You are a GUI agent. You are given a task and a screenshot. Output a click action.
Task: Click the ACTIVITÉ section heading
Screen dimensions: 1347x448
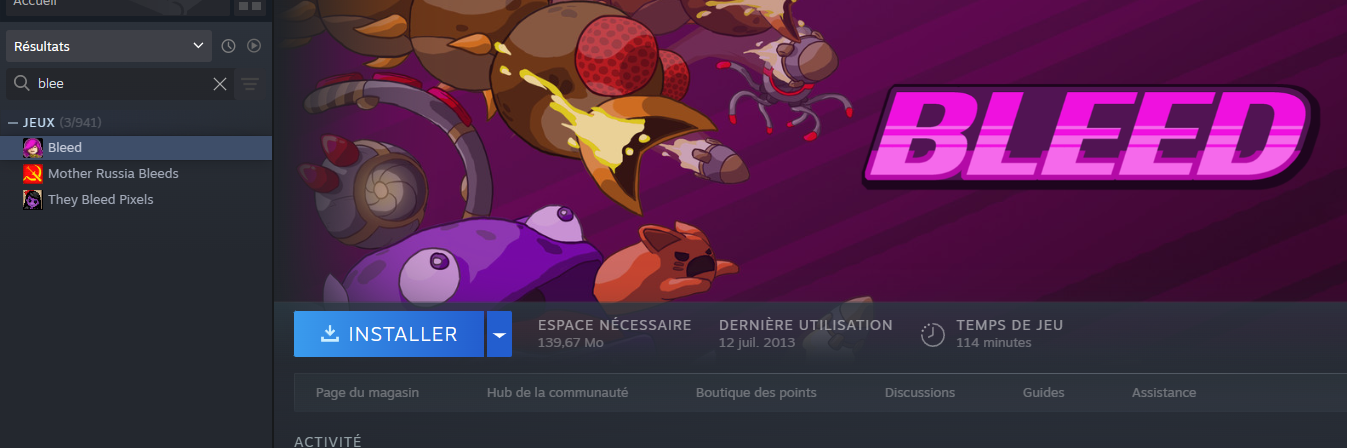click(328, 441)
